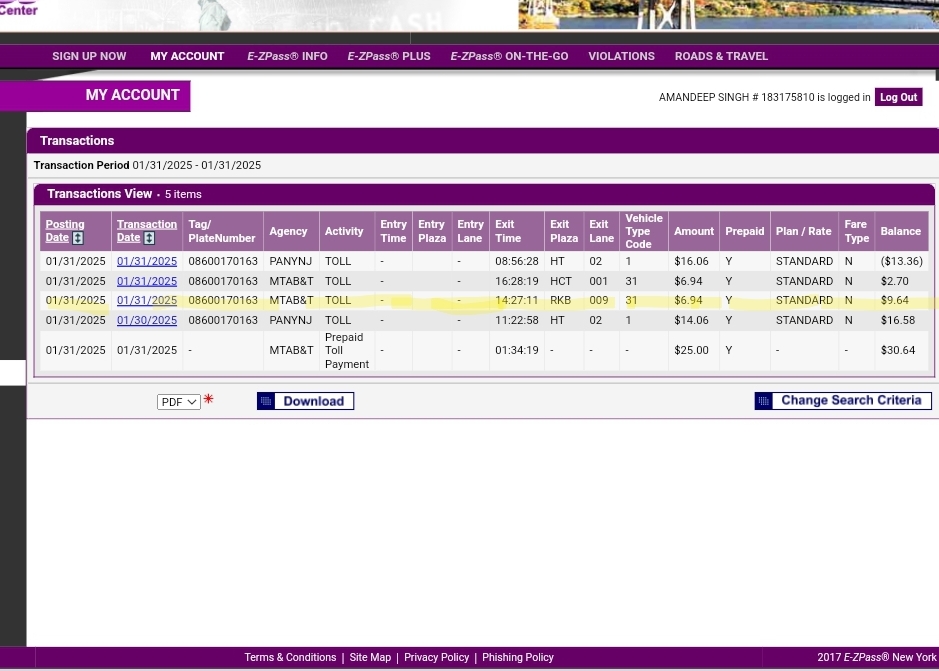Click the Log Out button
Image resolution: width=939 pixels, height=671 pixels.
tap(898, 97)
